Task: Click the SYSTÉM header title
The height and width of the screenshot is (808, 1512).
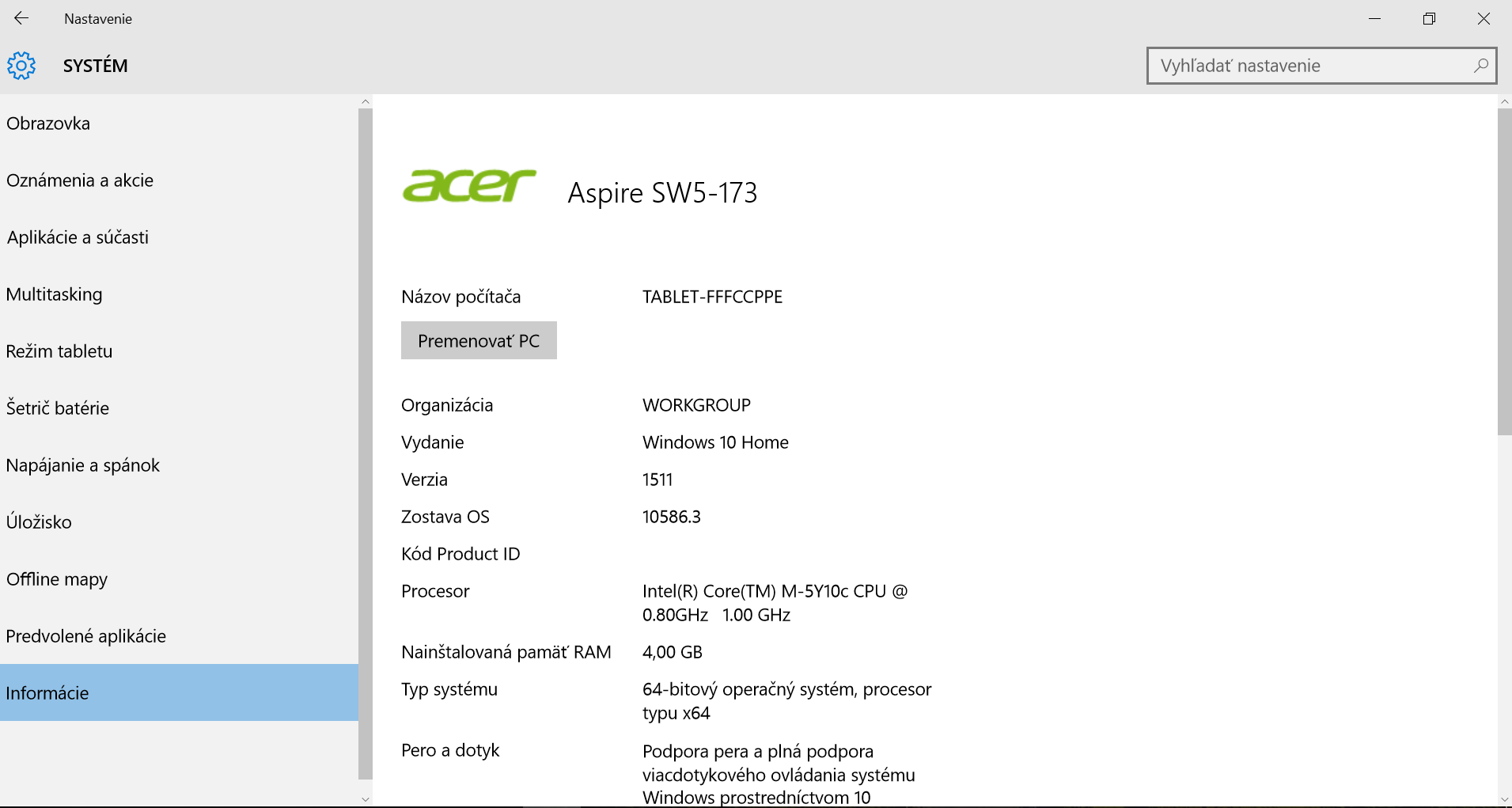Action: (x=95, y=66)
